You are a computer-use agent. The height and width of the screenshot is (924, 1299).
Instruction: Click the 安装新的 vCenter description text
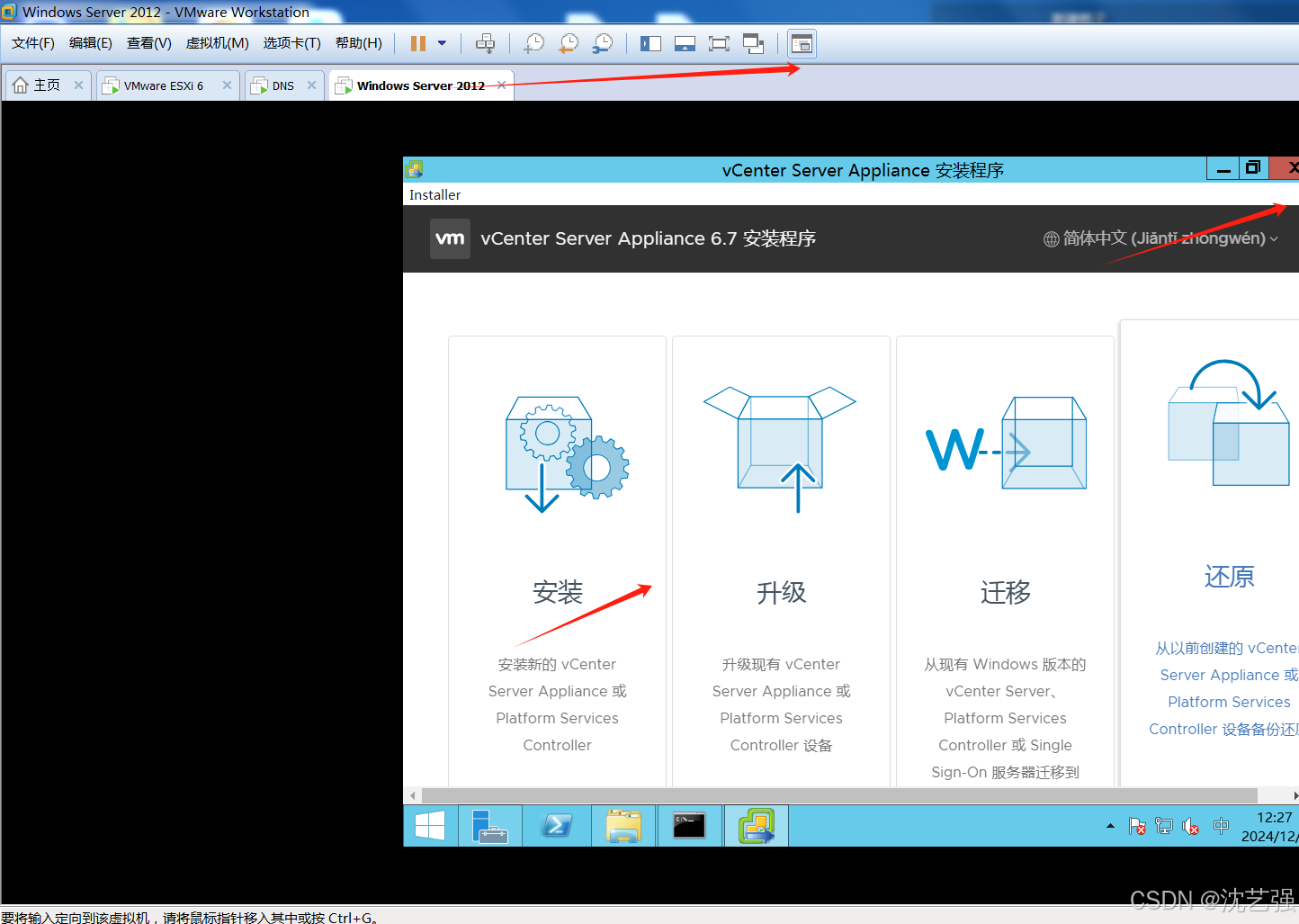pos(558,704)
